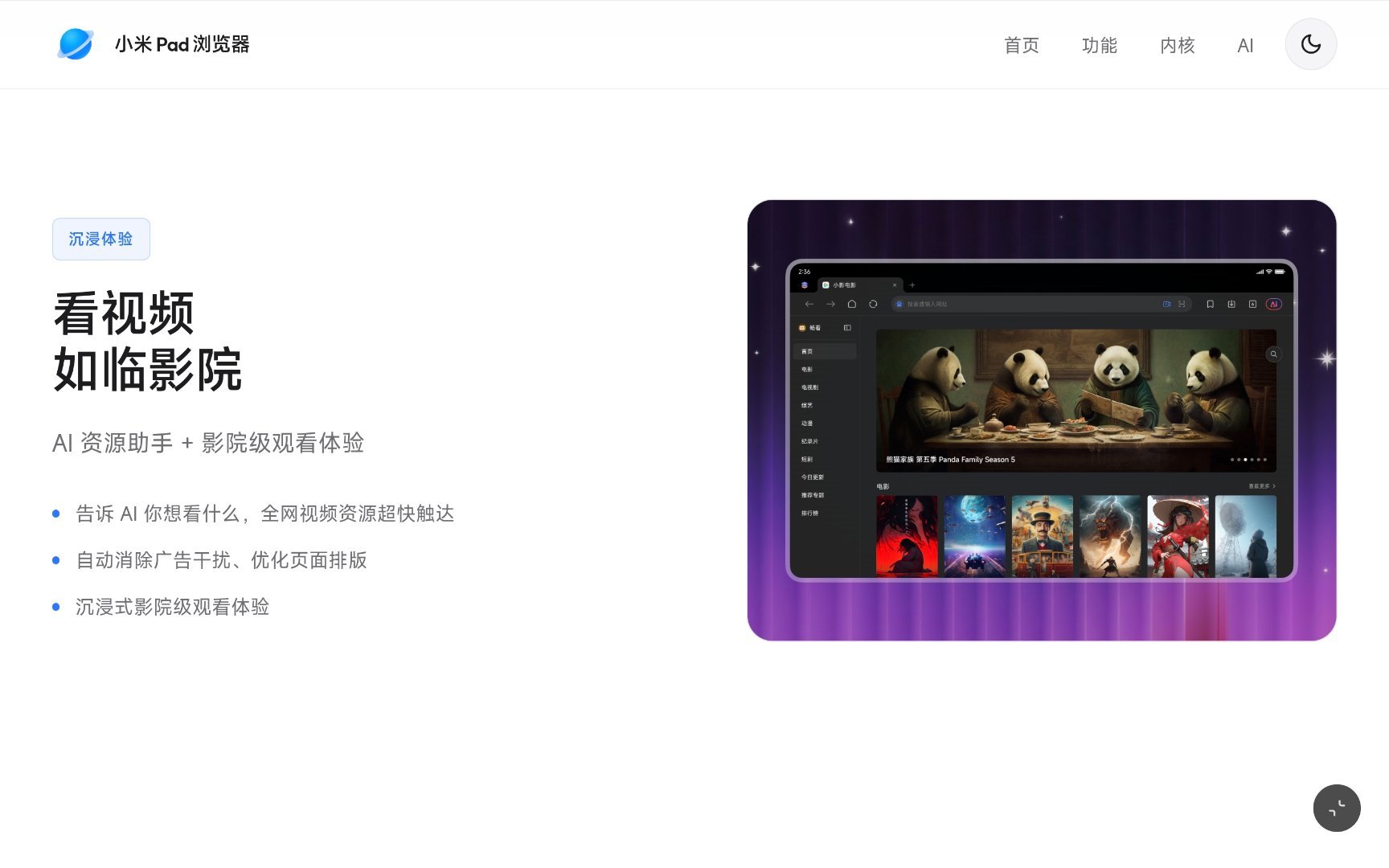The height and width of the screenshot is (868, 1389).
Task: Select the AI nav item
Action: click(1245, 45)
